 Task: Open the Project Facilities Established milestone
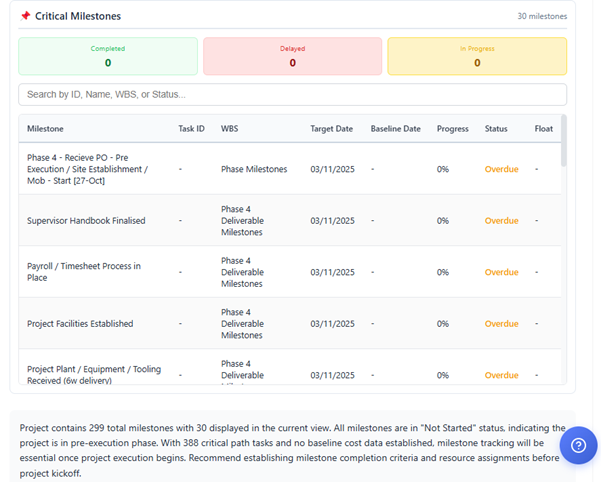(80, 324)
